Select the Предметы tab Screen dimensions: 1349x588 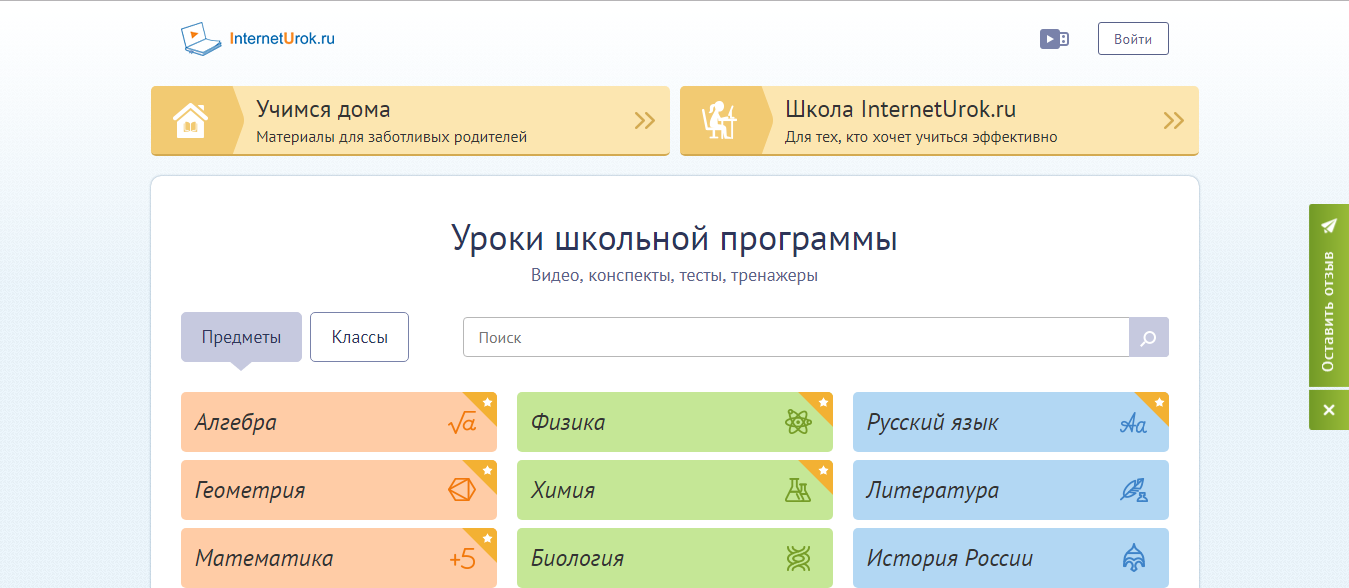coord(240,336)
